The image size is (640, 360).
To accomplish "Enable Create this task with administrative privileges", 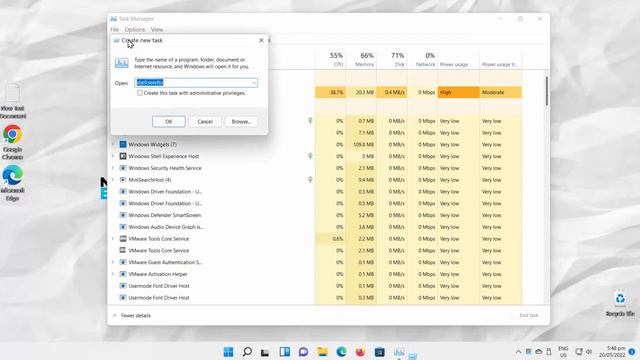I will pos(140,93).
